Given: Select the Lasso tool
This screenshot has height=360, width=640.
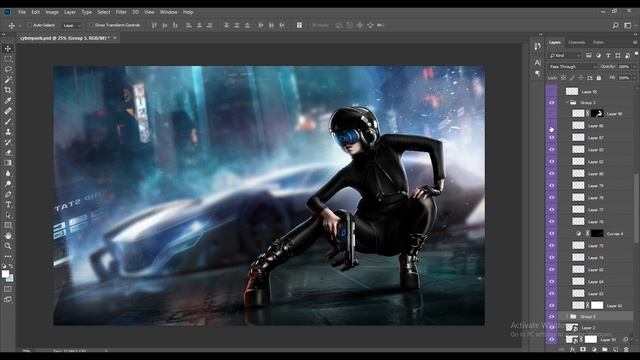Looking at the screenshot, I should (8, 69).
